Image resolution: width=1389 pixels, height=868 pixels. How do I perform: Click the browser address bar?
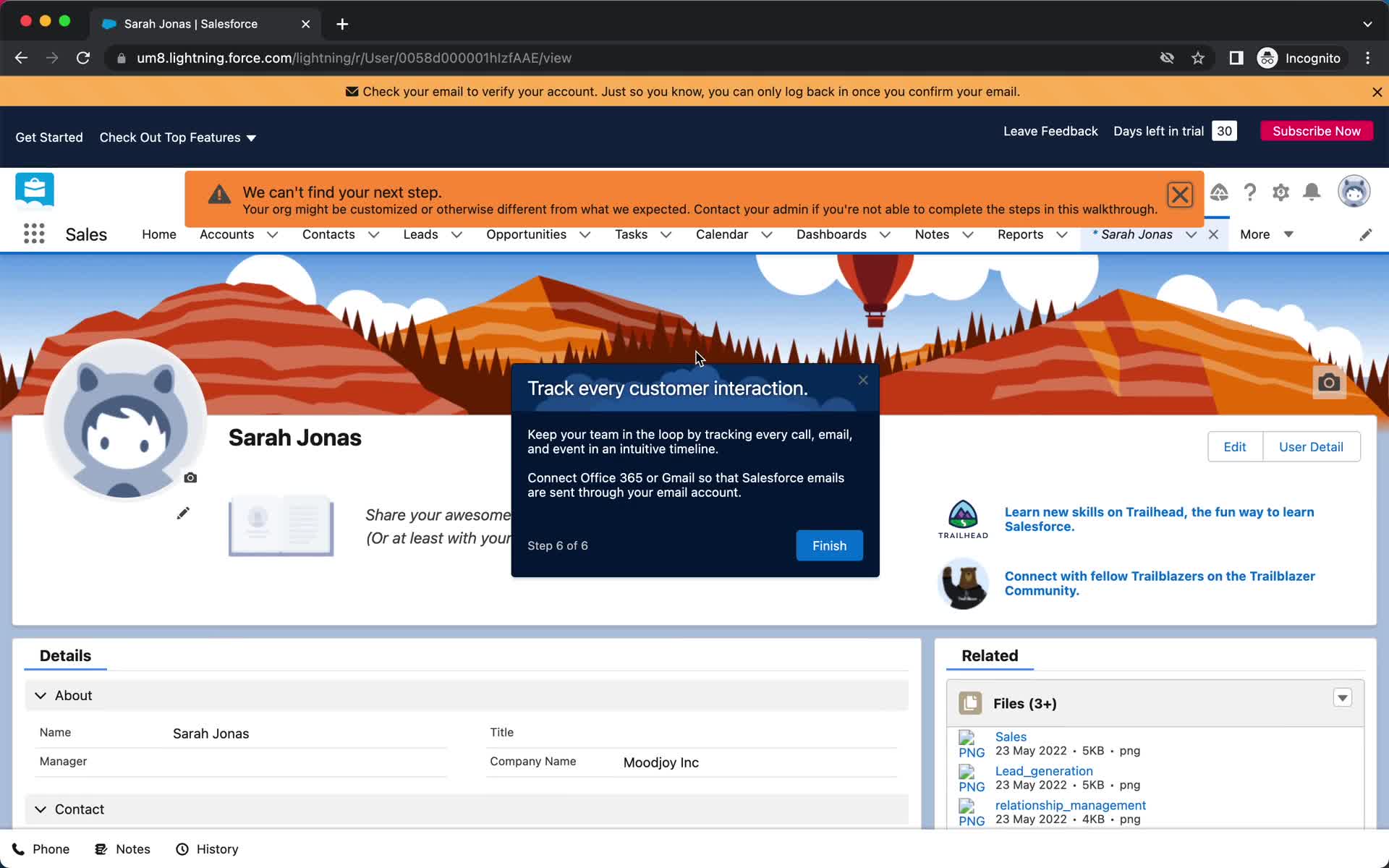[x=629, y=58]
